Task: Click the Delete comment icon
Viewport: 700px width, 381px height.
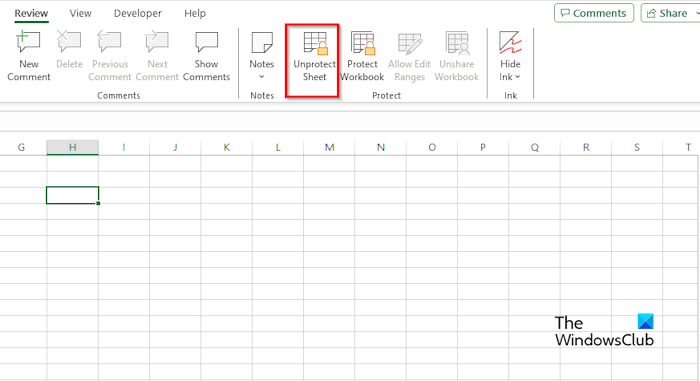Action: click(69, 50)
